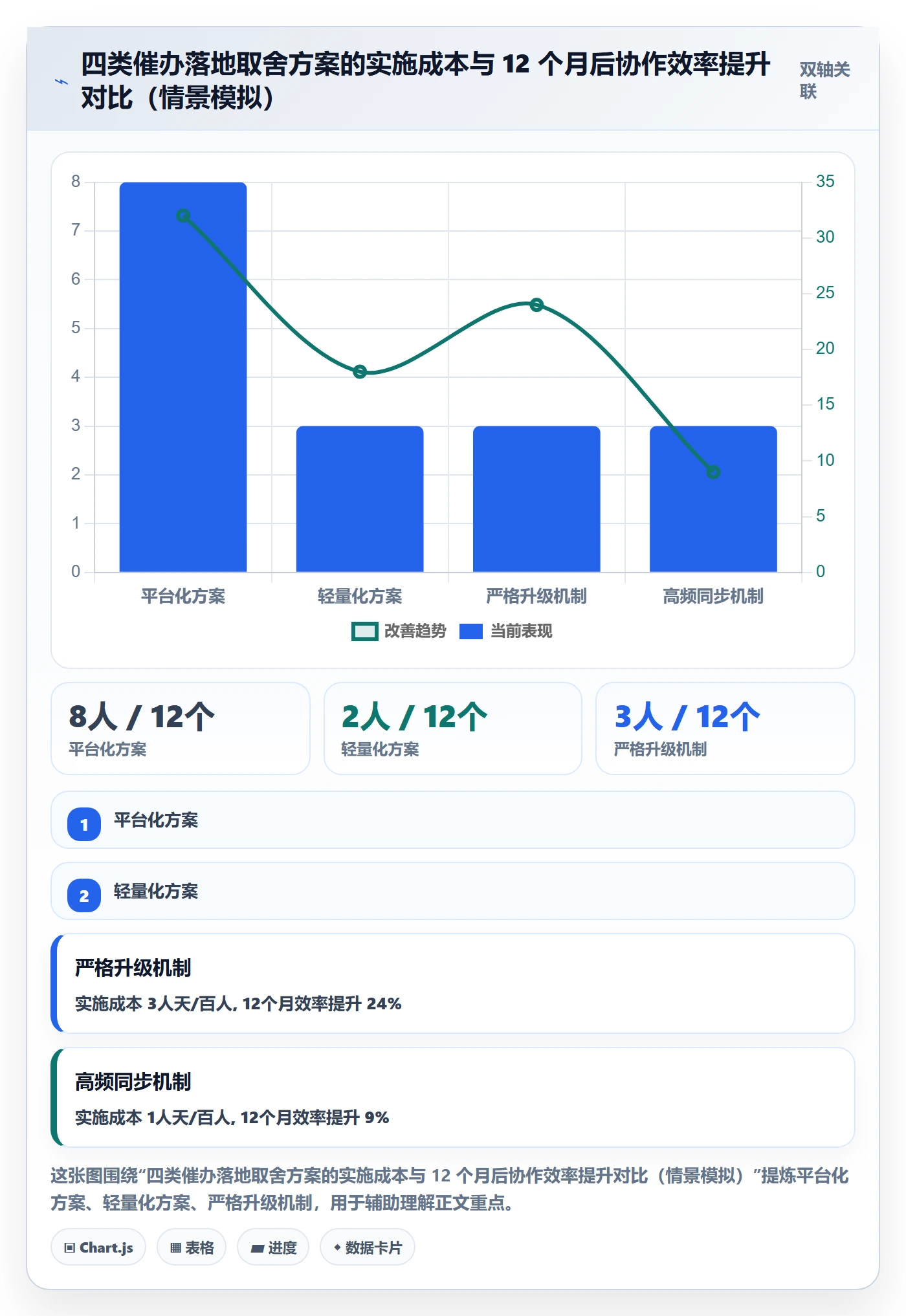This screenshot has width=906, height=1316.
Task: Click the 轻量化方案 x-axis label
Action: (360, 597)
